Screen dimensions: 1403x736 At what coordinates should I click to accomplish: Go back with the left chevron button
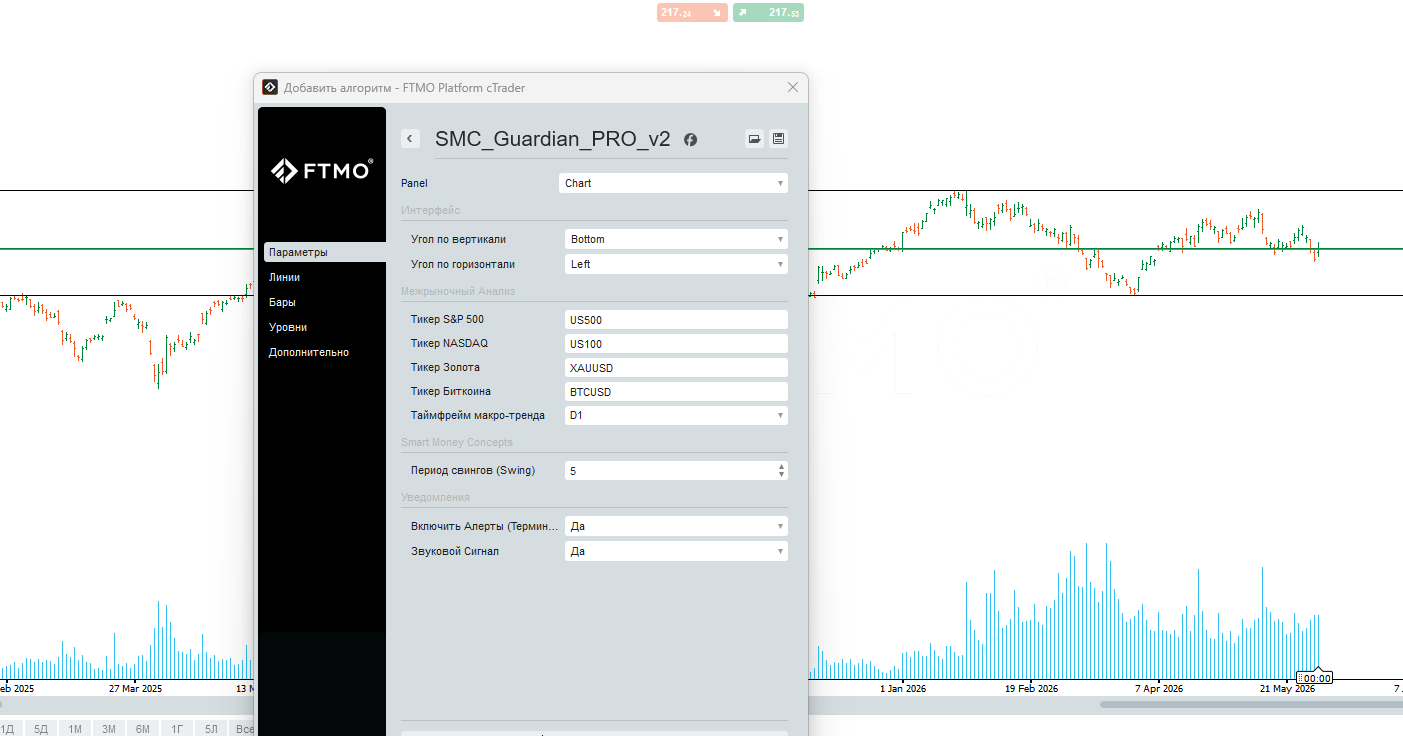click(410, 139)
